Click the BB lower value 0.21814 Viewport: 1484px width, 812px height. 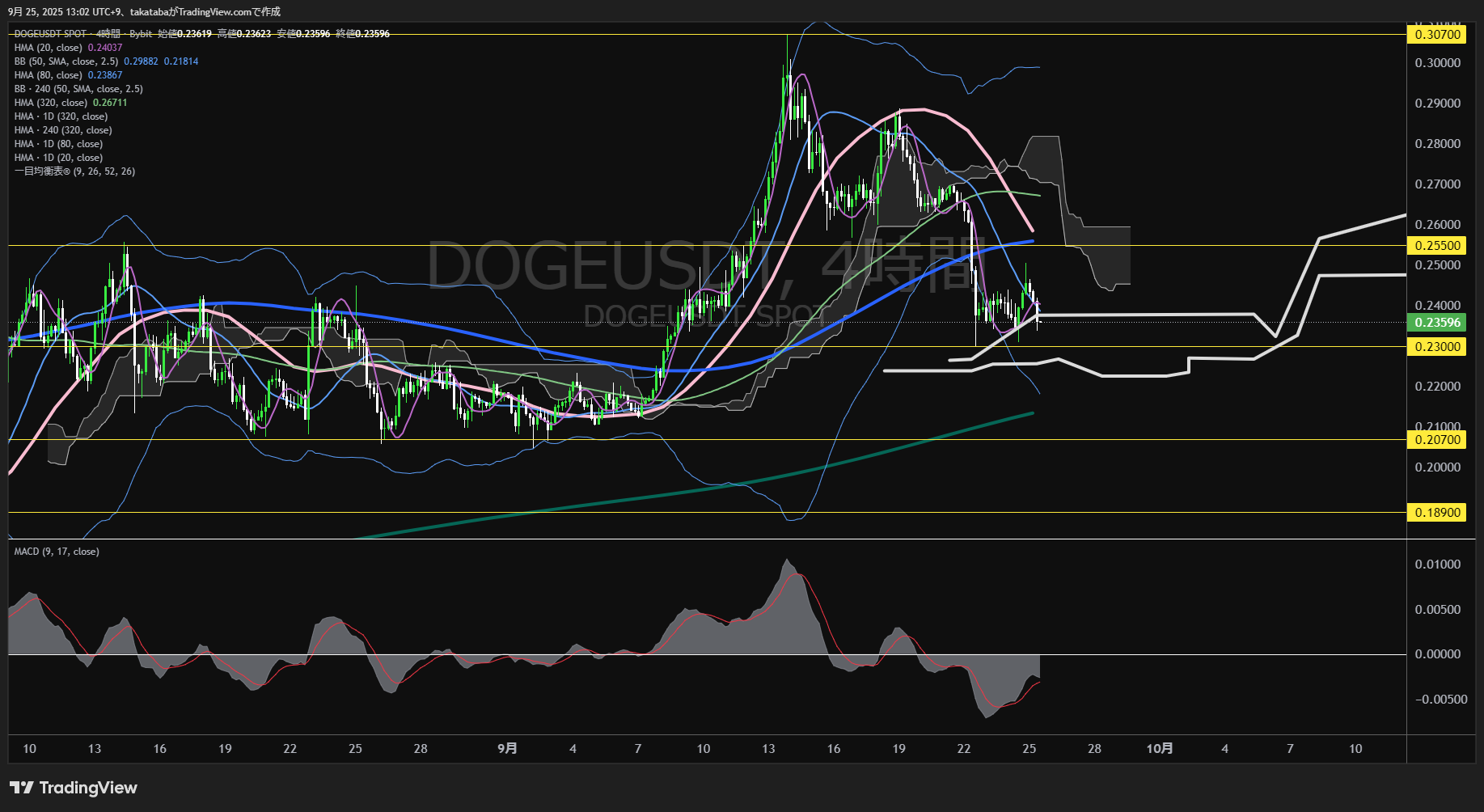[181, 61]
